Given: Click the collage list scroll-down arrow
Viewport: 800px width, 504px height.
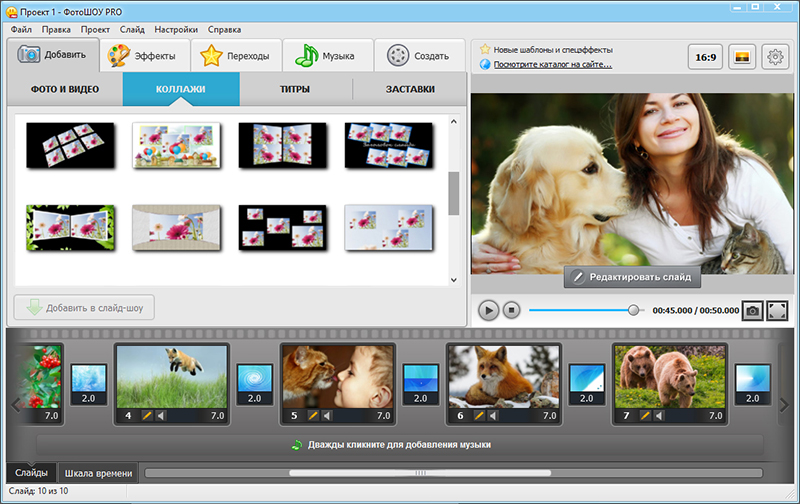Looking at the screenshot, I should pyautogui.click(x=454, y=280).
